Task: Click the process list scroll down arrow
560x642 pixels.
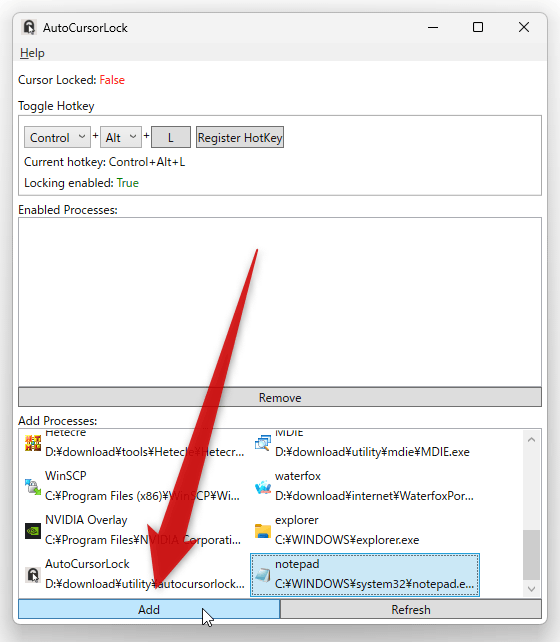Action: pyautogui.click(x=532, y=589)
